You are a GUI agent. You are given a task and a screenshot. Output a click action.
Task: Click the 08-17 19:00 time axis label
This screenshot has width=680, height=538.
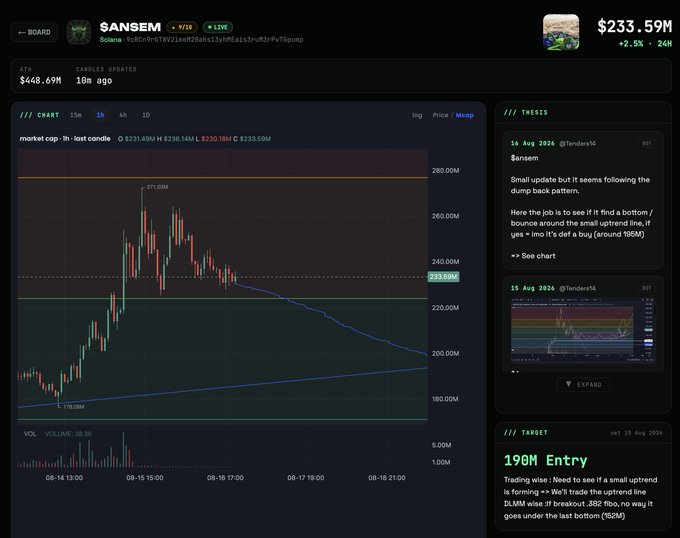click(306, 478)
